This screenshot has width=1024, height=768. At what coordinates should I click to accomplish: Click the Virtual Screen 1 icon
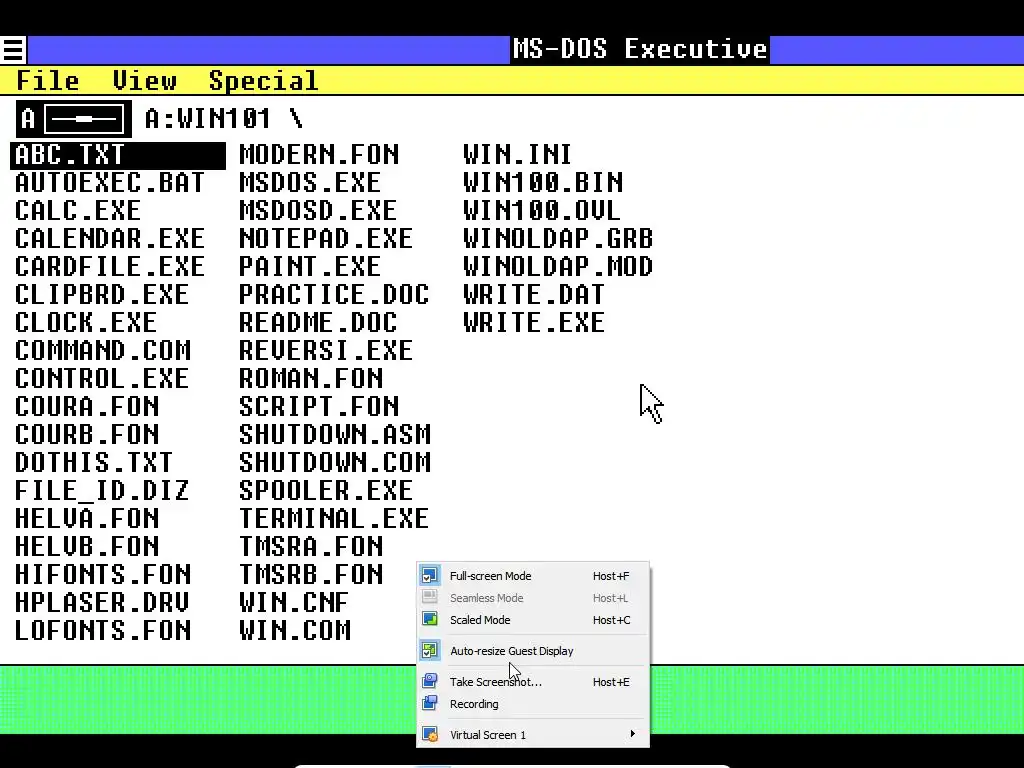click(x=430, y=734)
